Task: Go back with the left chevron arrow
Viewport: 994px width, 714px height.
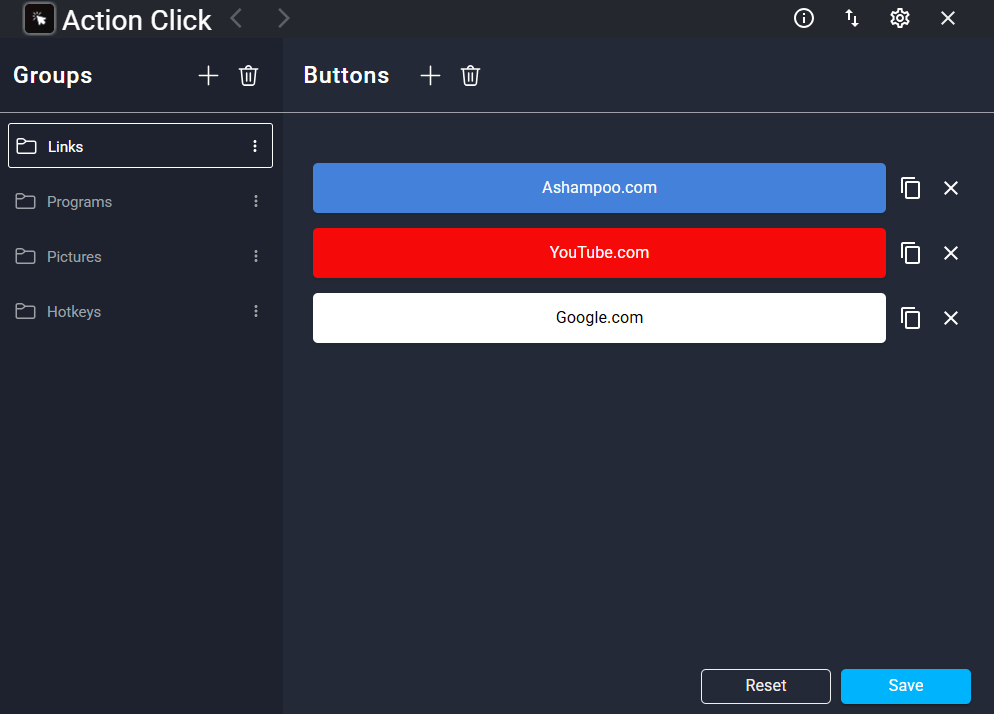Action: point(236,18)
